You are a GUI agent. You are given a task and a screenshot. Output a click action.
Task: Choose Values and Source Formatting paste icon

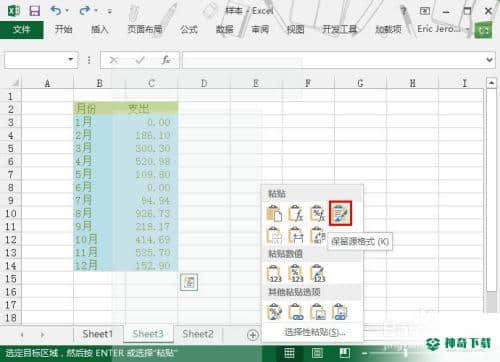[x=318, y=274]
